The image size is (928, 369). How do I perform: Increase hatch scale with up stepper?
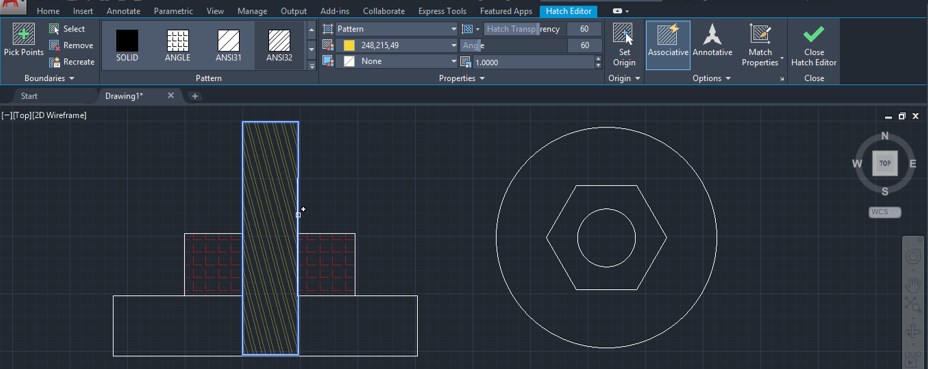(x=598, y=59)
